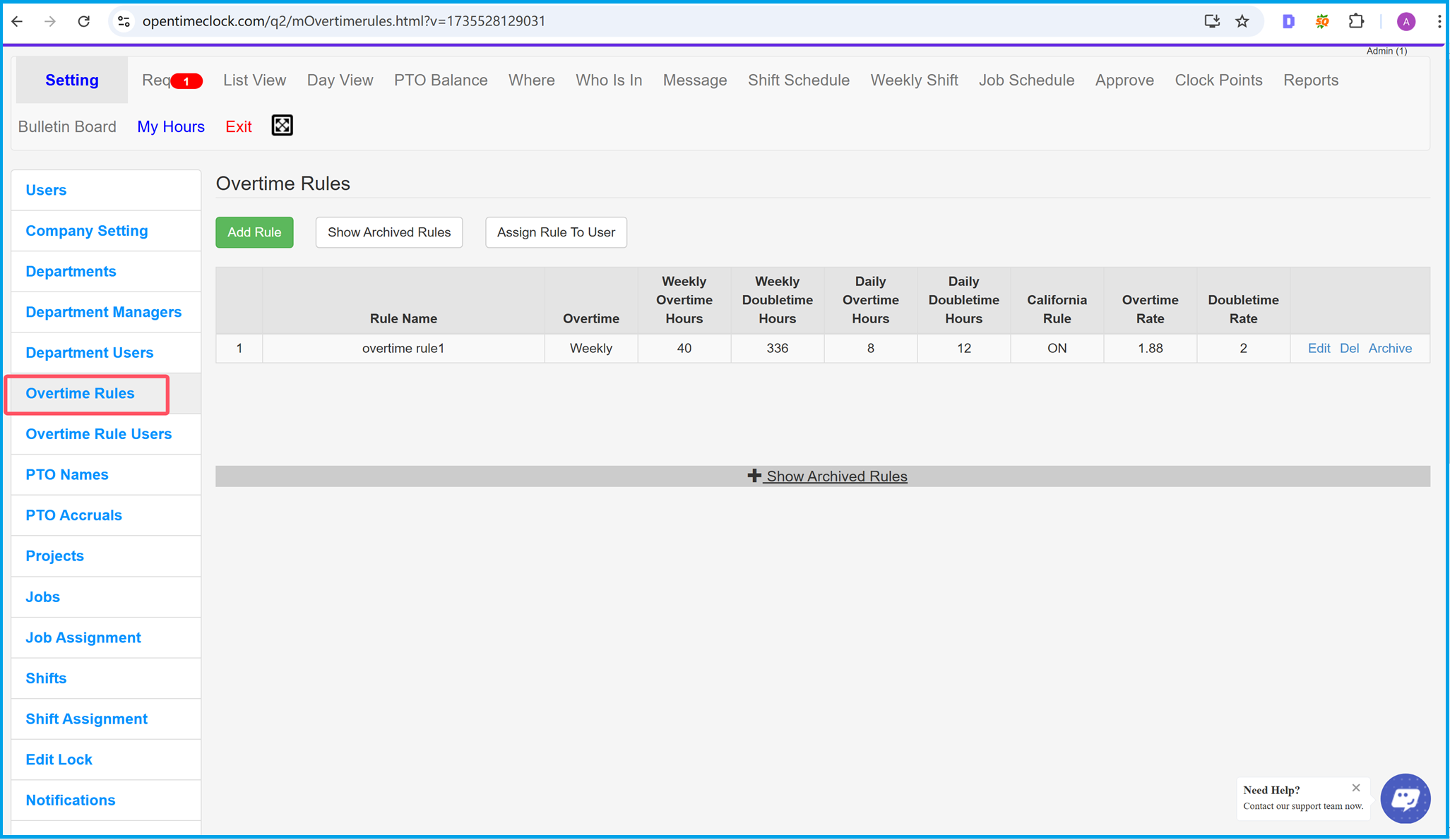
Task: Open the Reports tab
Action: tap(1311, 80)
